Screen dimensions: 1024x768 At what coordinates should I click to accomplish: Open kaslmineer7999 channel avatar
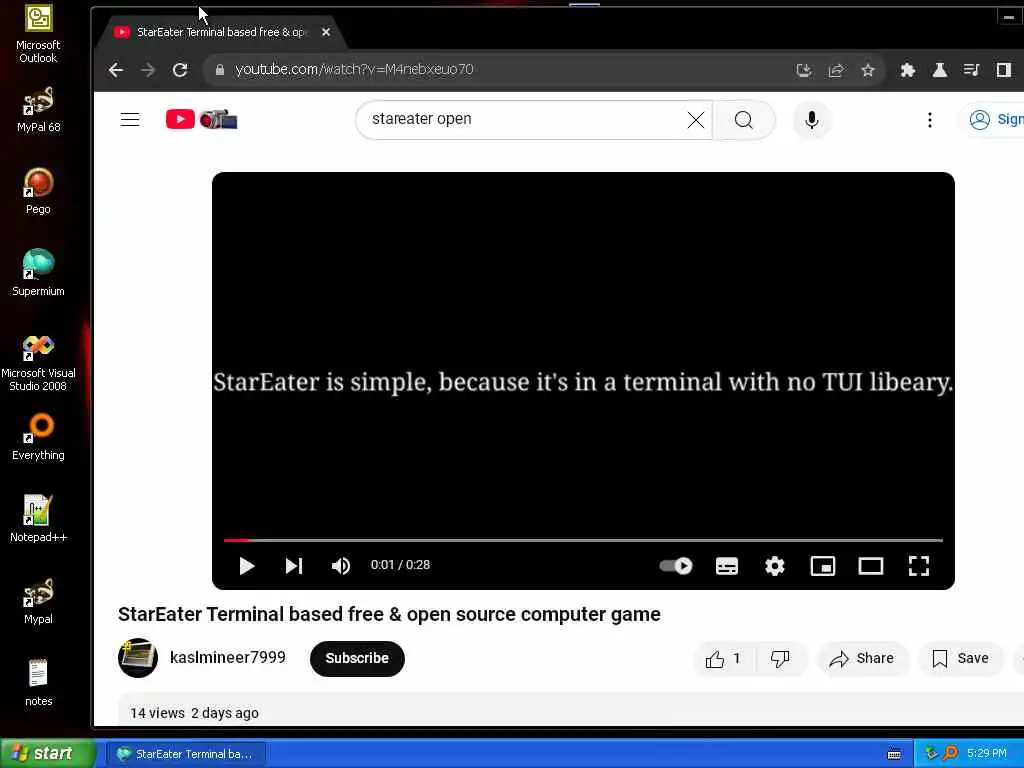click(x=138, y=658)
